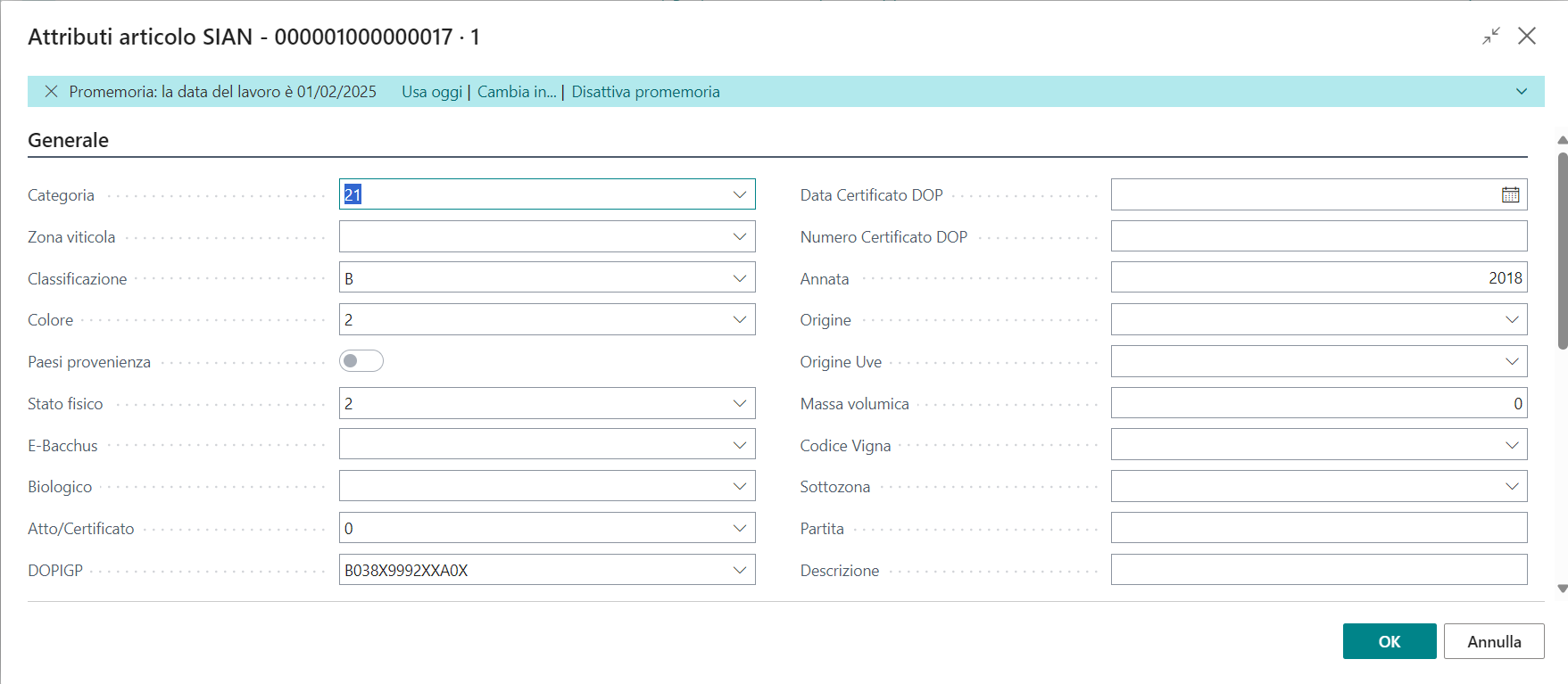1568x684 pixels.
Task: Expand the reminder banner chevron
Action: [1522, 92]
